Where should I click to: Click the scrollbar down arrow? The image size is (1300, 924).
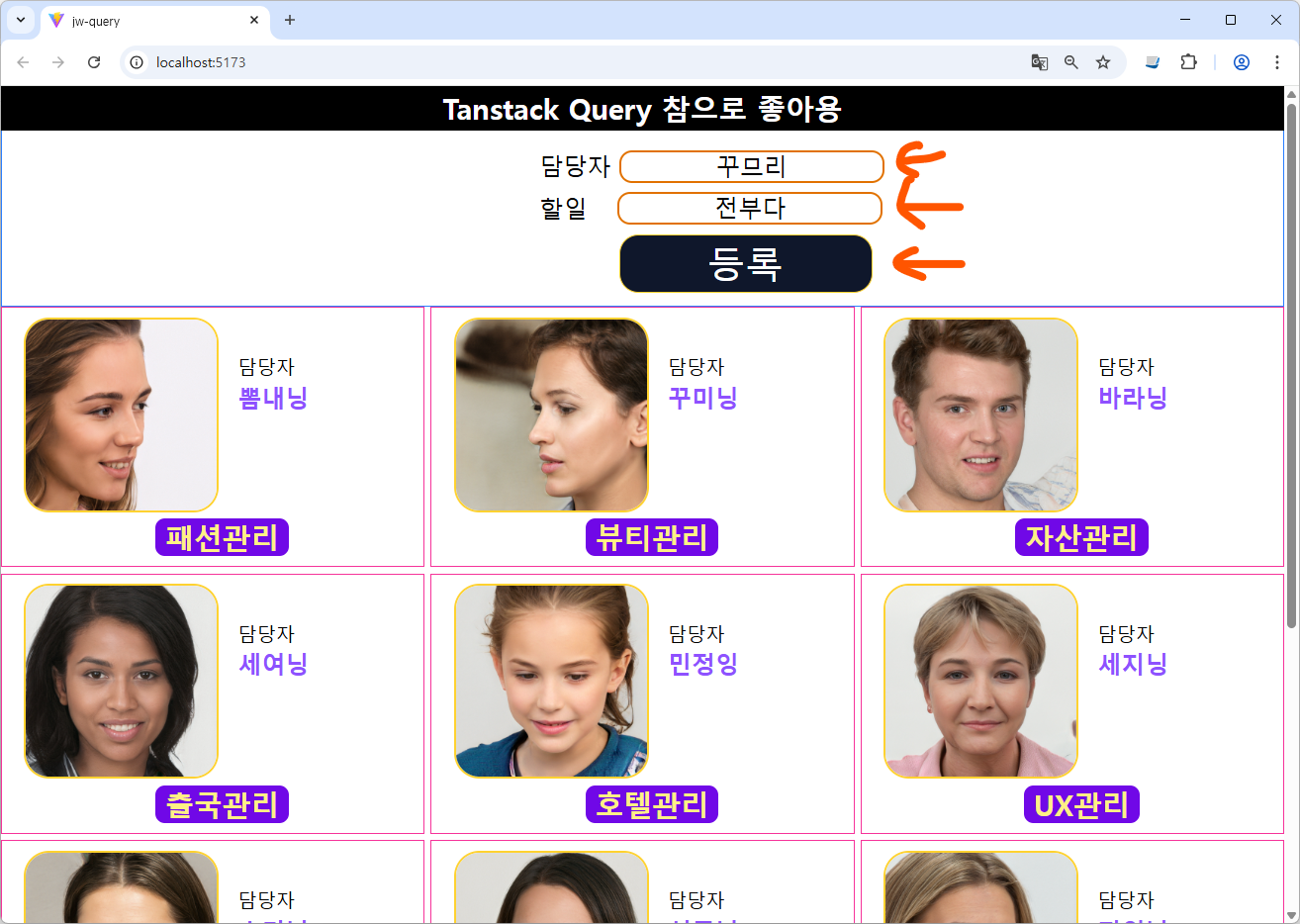[1291, 916]
